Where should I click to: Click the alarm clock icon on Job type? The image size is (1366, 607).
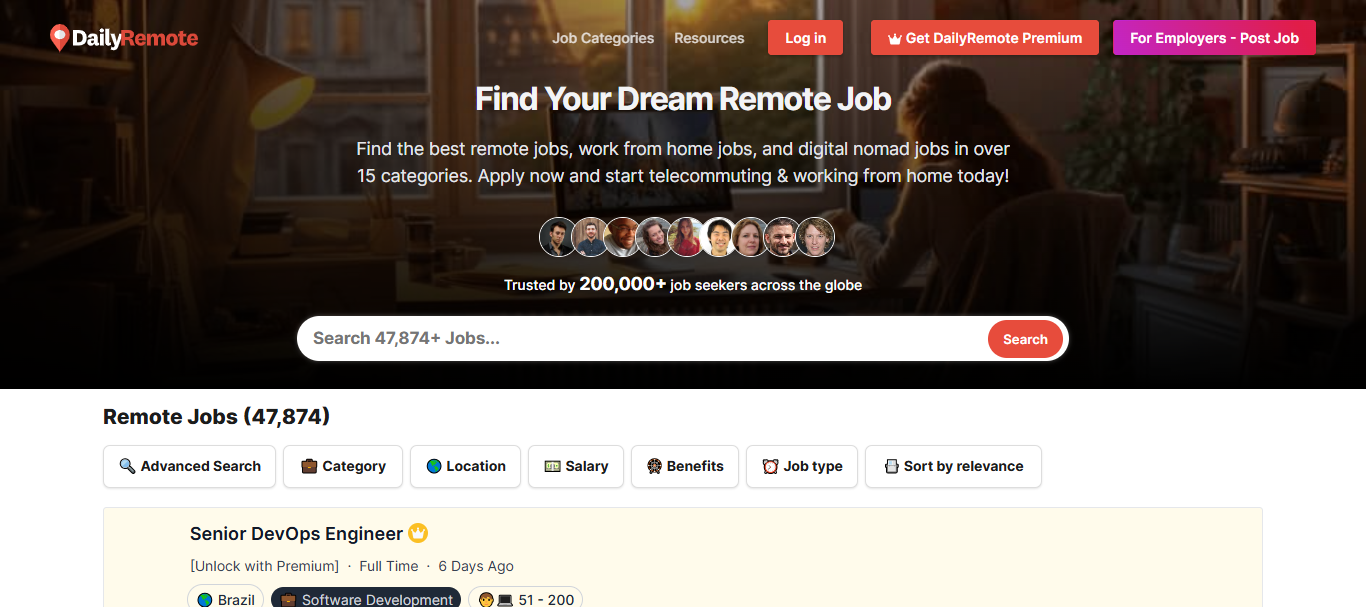point(770,466)
